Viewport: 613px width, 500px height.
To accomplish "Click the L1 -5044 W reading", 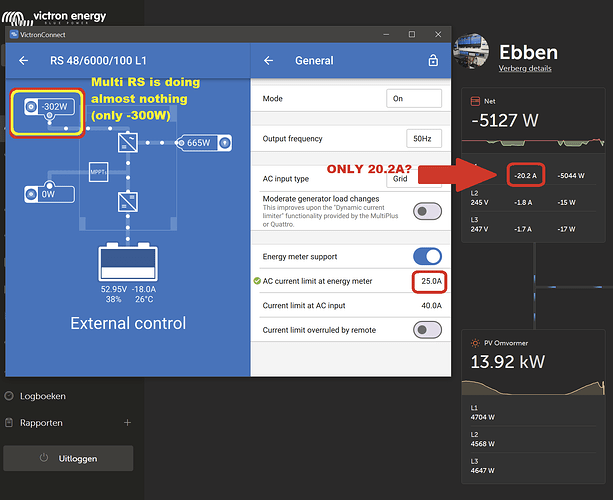I will coord(571,176).
